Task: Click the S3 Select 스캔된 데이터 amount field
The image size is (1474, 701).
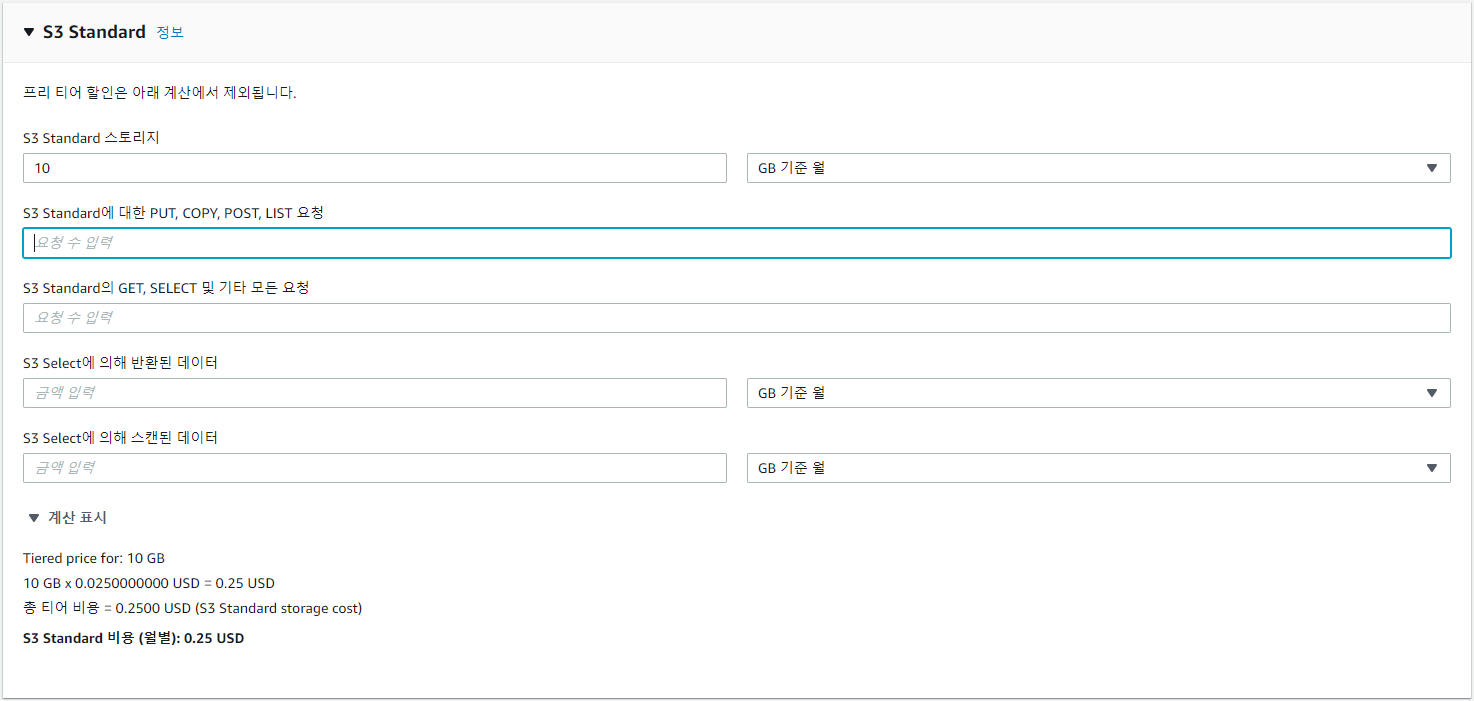Action: pyautogui.click(x=375, y=468)
